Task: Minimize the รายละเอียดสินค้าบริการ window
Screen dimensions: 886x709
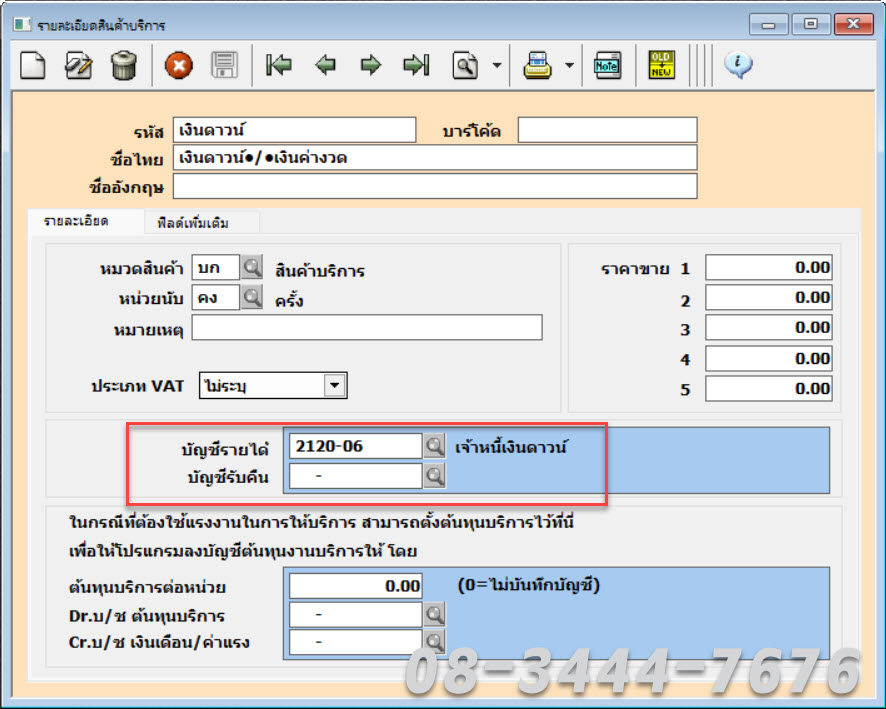Action: point(768,24)
